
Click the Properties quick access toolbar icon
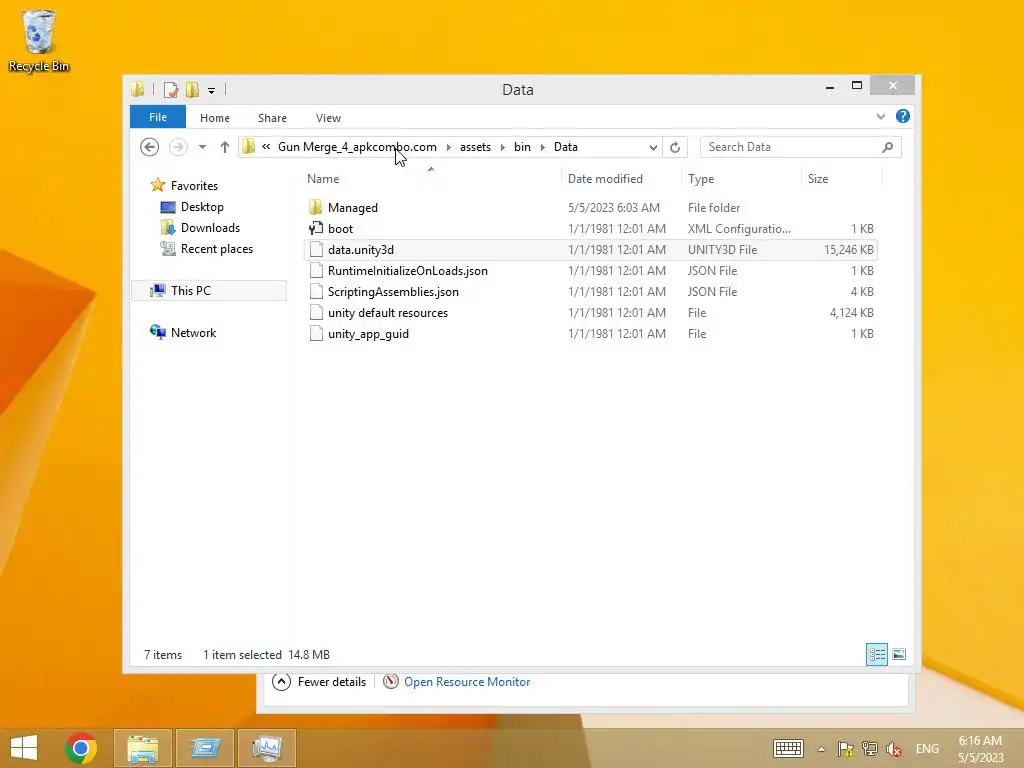pyautogui.click(x=171, y=89)
